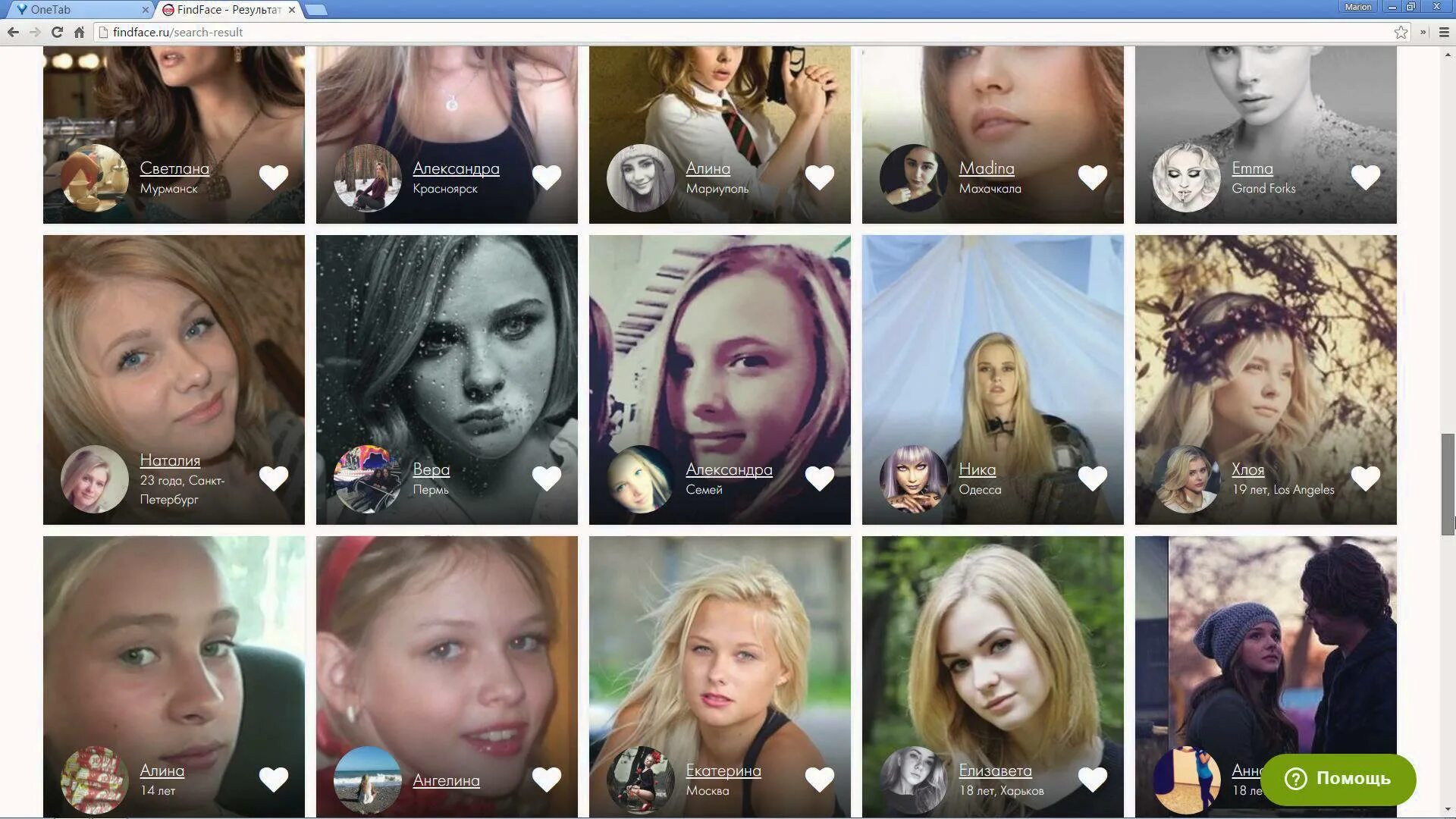Open Александра Семей profile link
The image size is (1456, 819).
point(729,468)
